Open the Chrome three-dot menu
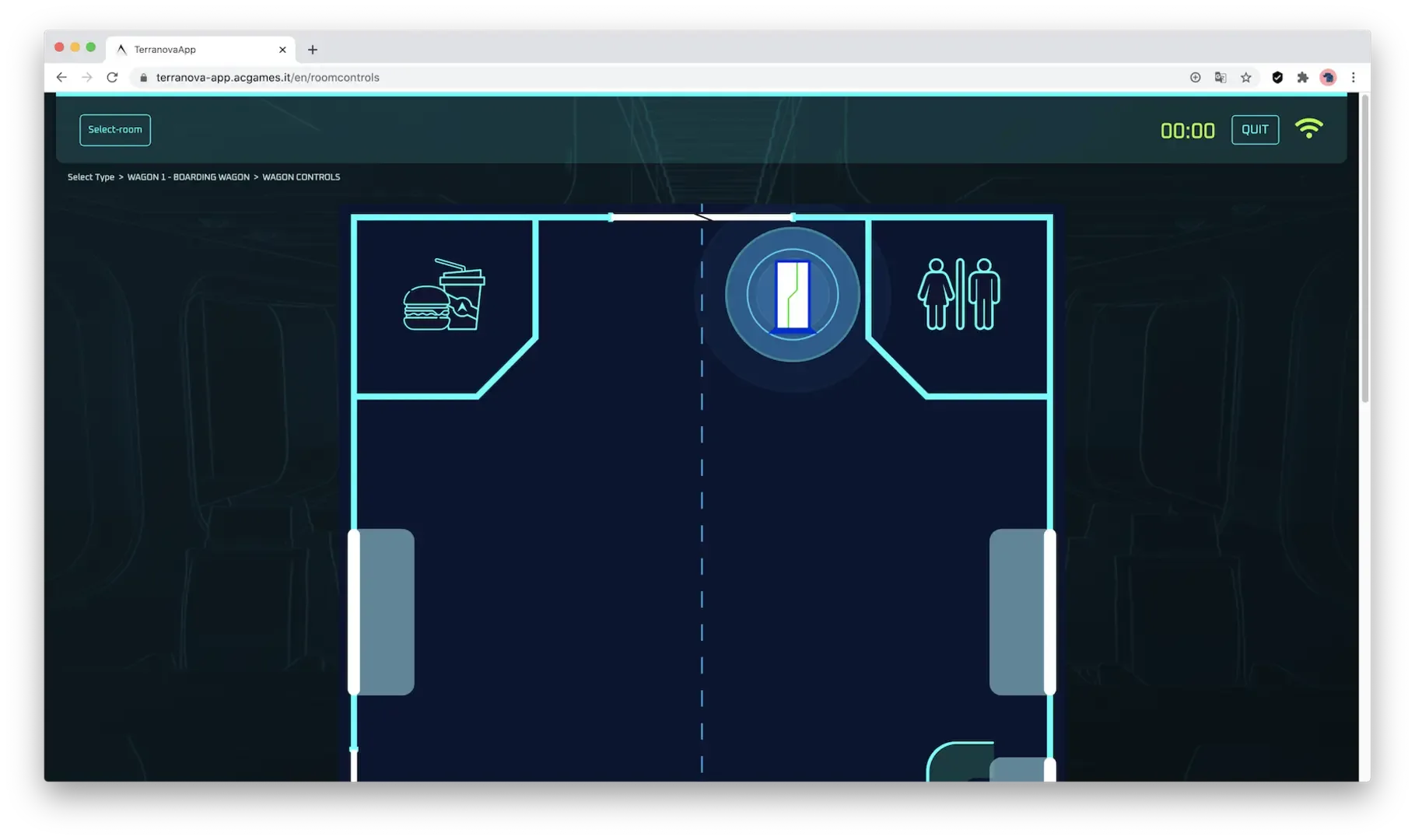1415x840 pixels. click(1353, 78)
